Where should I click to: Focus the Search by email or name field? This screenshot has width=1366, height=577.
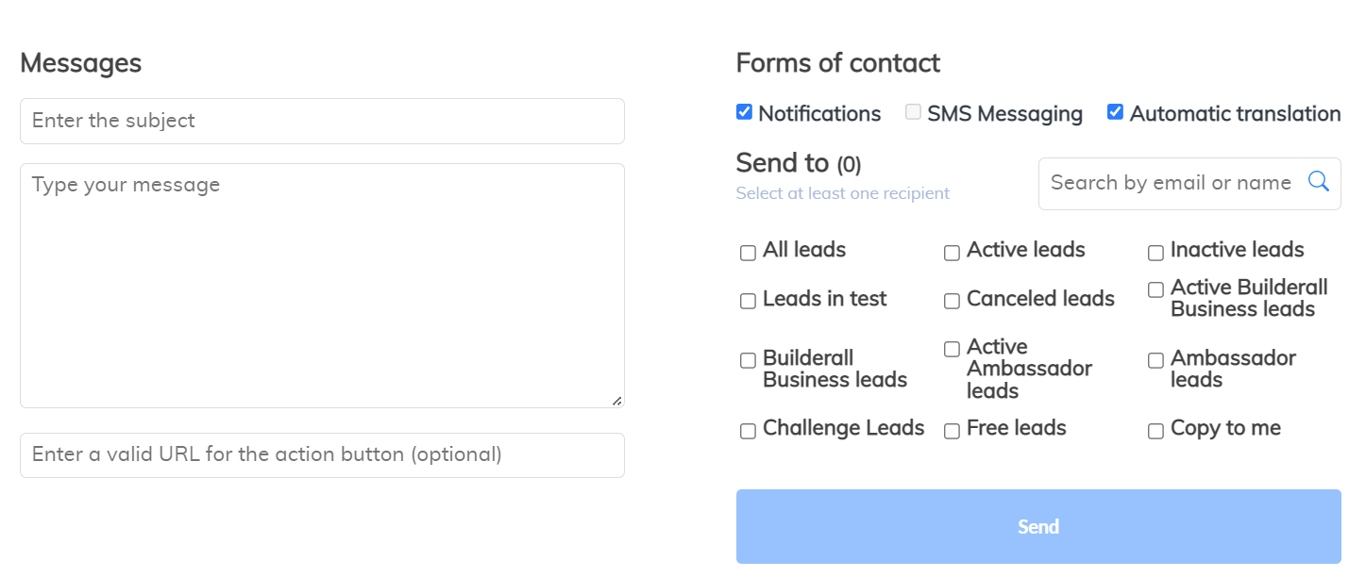click(x=1170, y=183)
